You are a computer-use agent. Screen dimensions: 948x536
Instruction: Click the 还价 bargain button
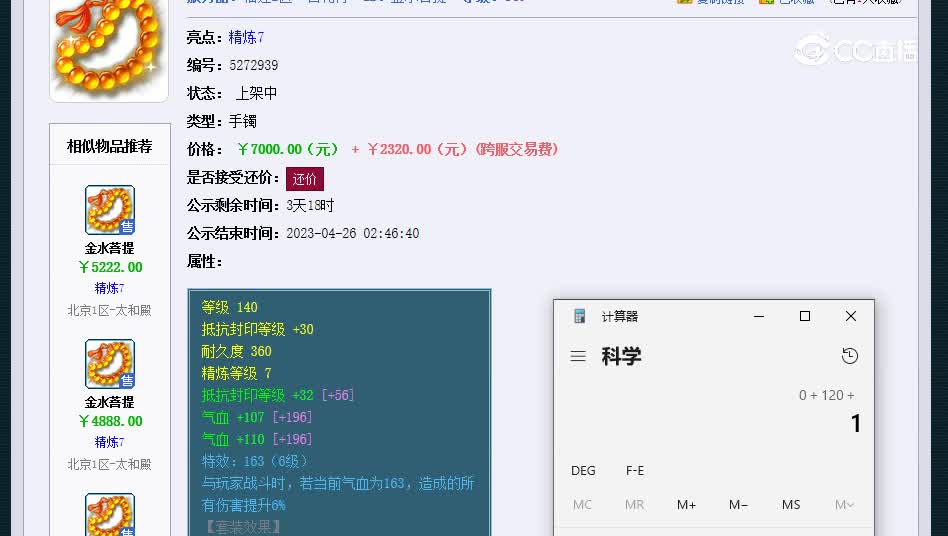tap(305, 179)
